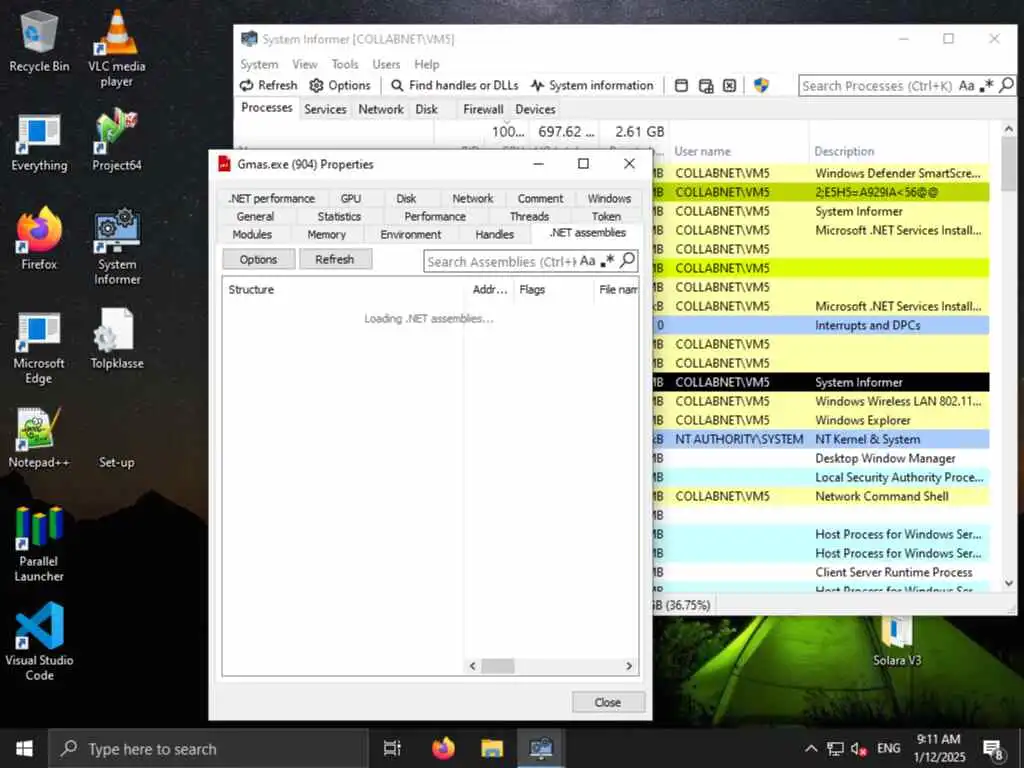1024x768 pixels.
Task: Open the Handles properties tab
Action: [x=494, y=234]
